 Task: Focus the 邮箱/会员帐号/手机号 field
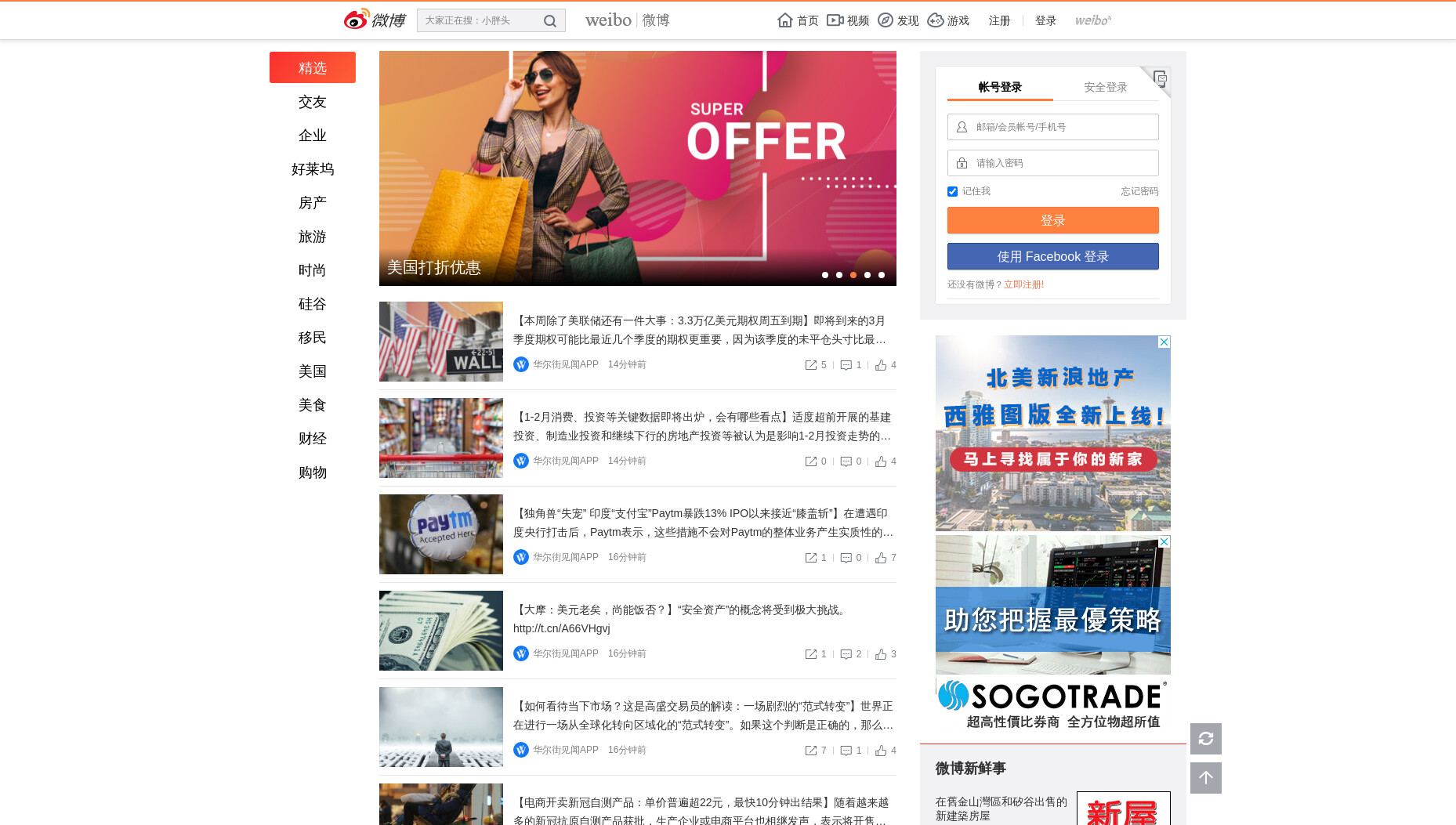[1053, 127]
